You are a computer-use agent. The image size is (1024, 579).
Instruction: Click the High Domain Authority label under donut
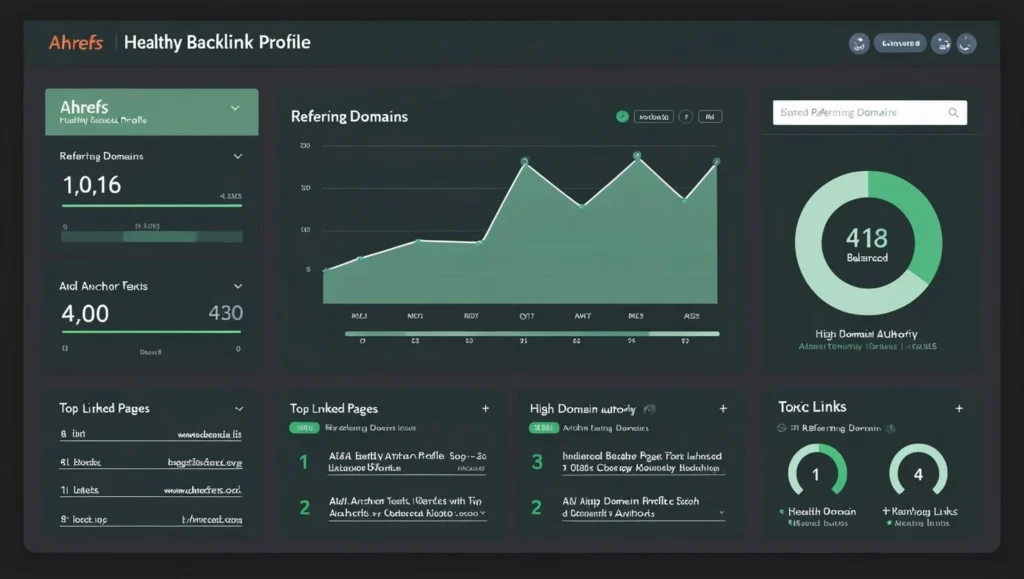coord(866,334)
